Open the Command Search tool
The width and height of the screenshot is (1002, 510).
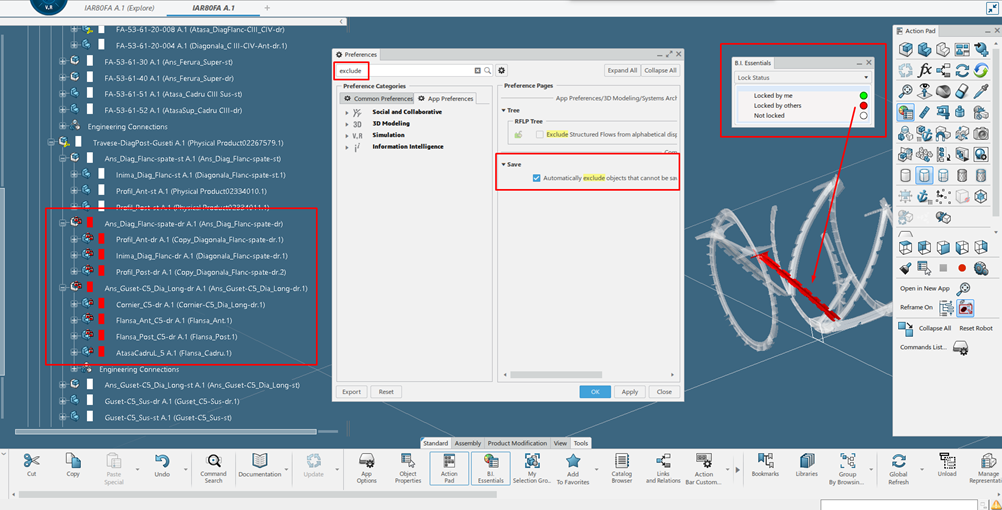click(x=213, y=467)
